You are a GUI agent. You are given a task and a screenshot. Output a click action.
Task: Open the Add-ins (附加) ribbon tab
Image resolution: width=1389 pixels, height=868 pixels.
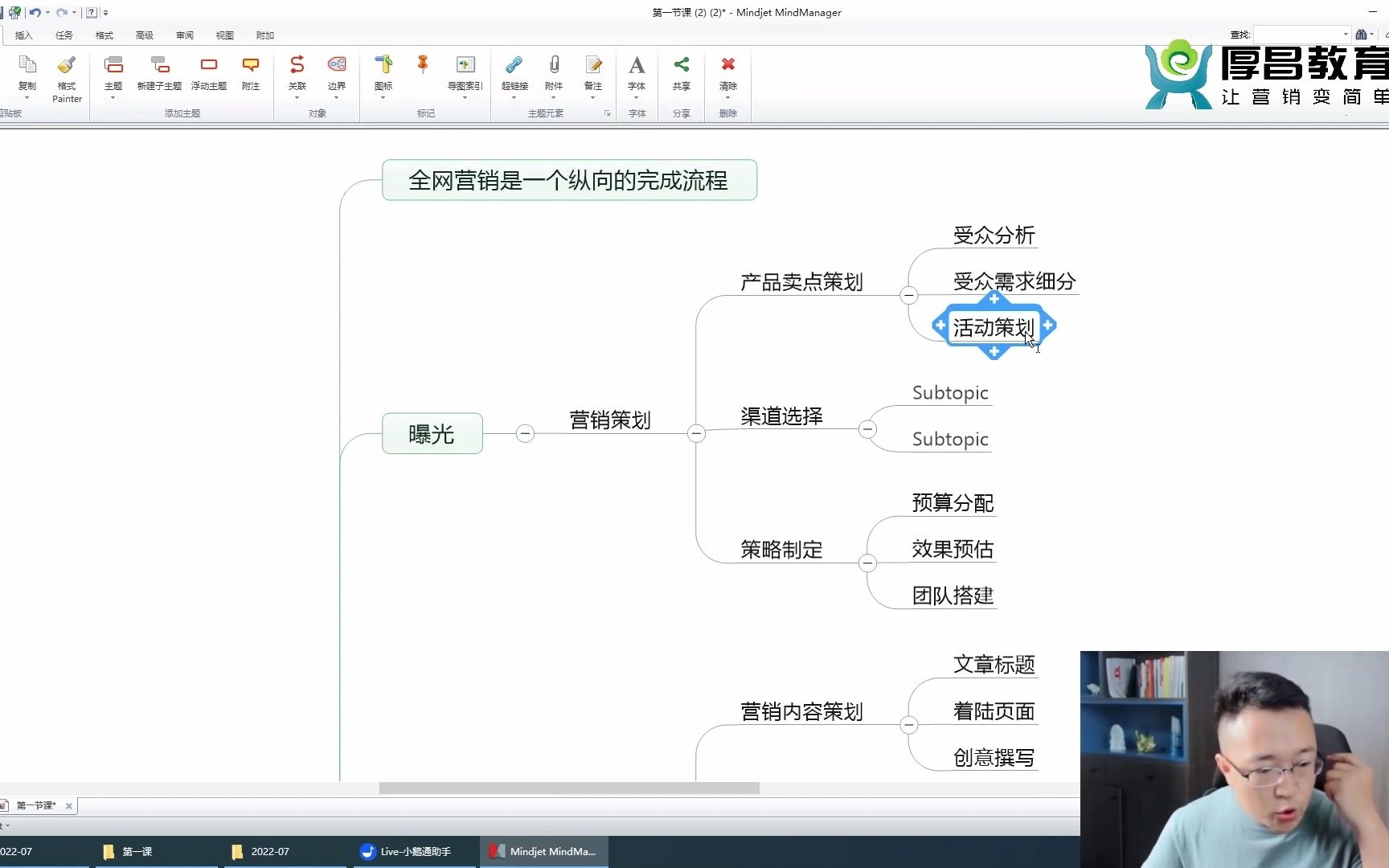click(x=265, y=35)
